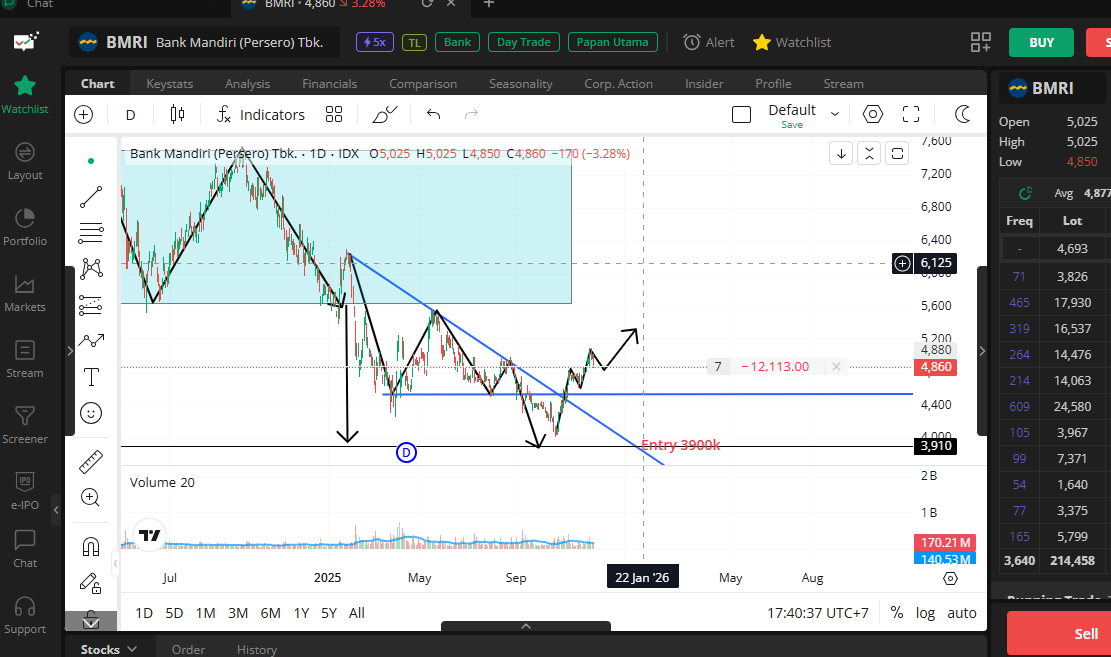Image resolution: width=1111 pixels, height=657 pixels.
Task: Switch to the Analysis tab
Action: [x=247, y=84]
